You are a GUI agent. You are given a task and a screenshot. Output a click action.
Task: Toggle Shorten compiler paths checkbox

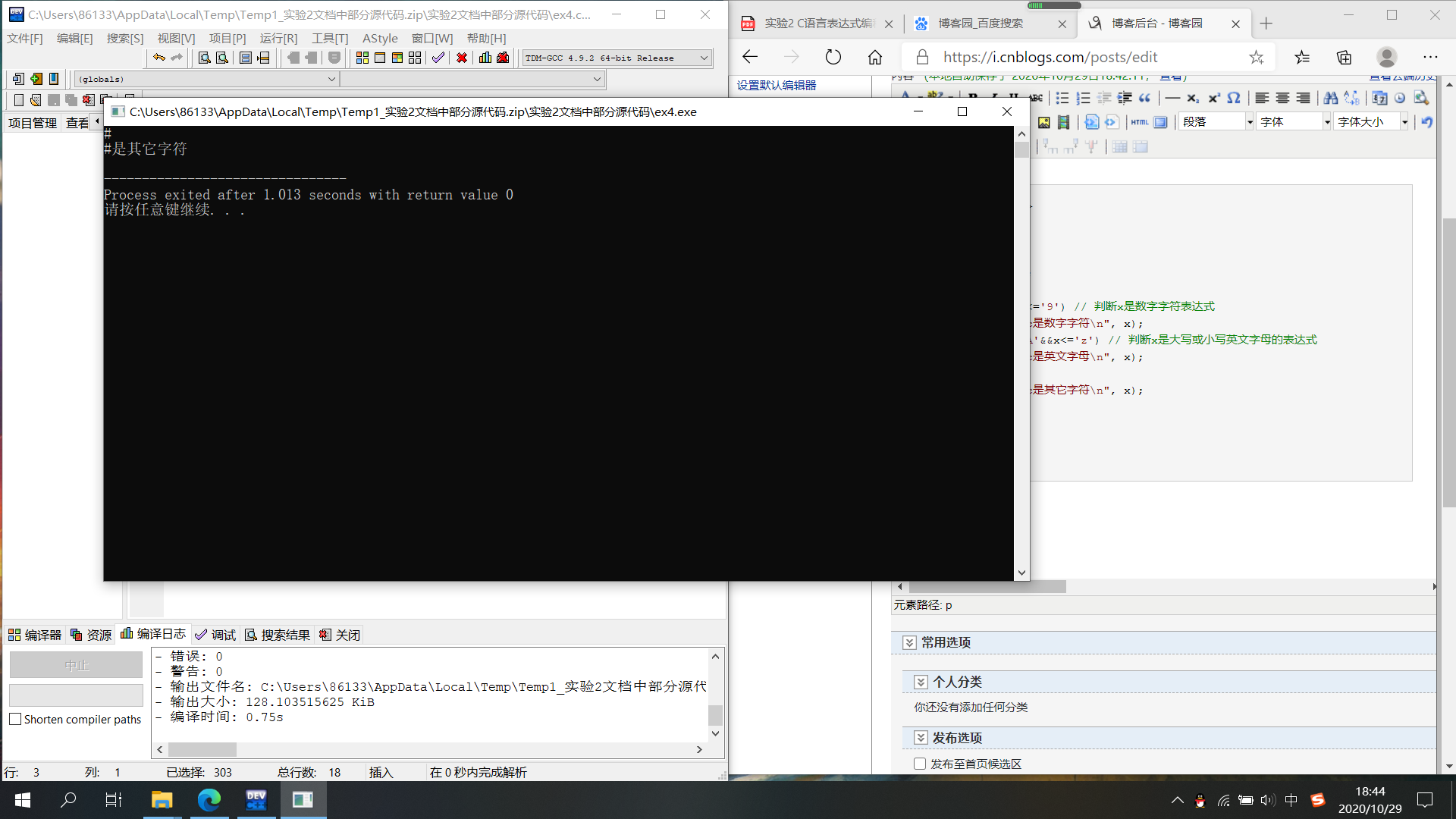15,719
